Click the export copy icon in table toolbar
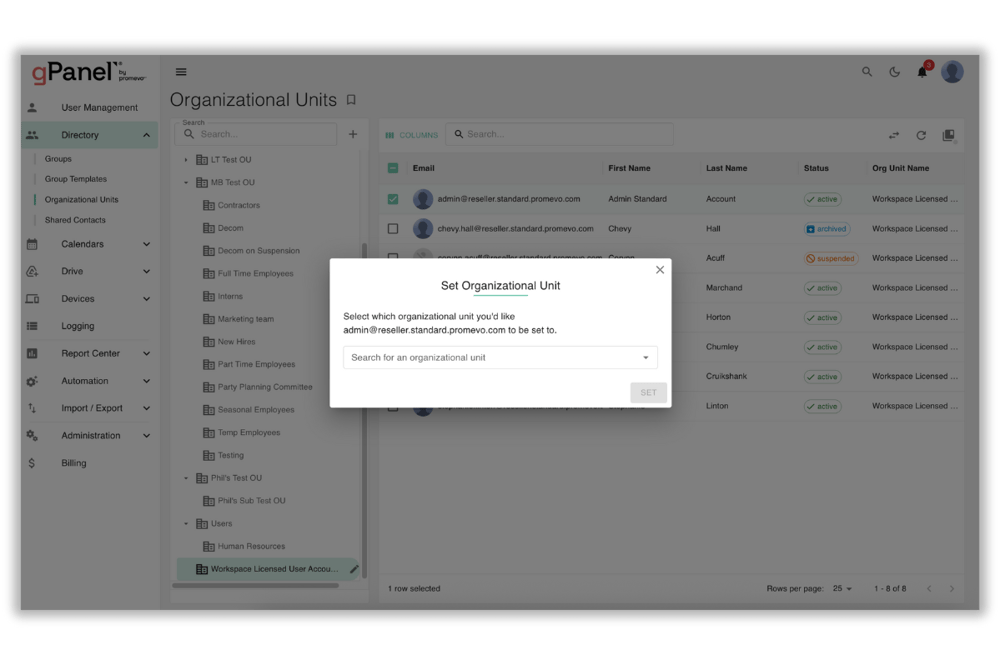The image size is (1000, 665). point(949,135)
